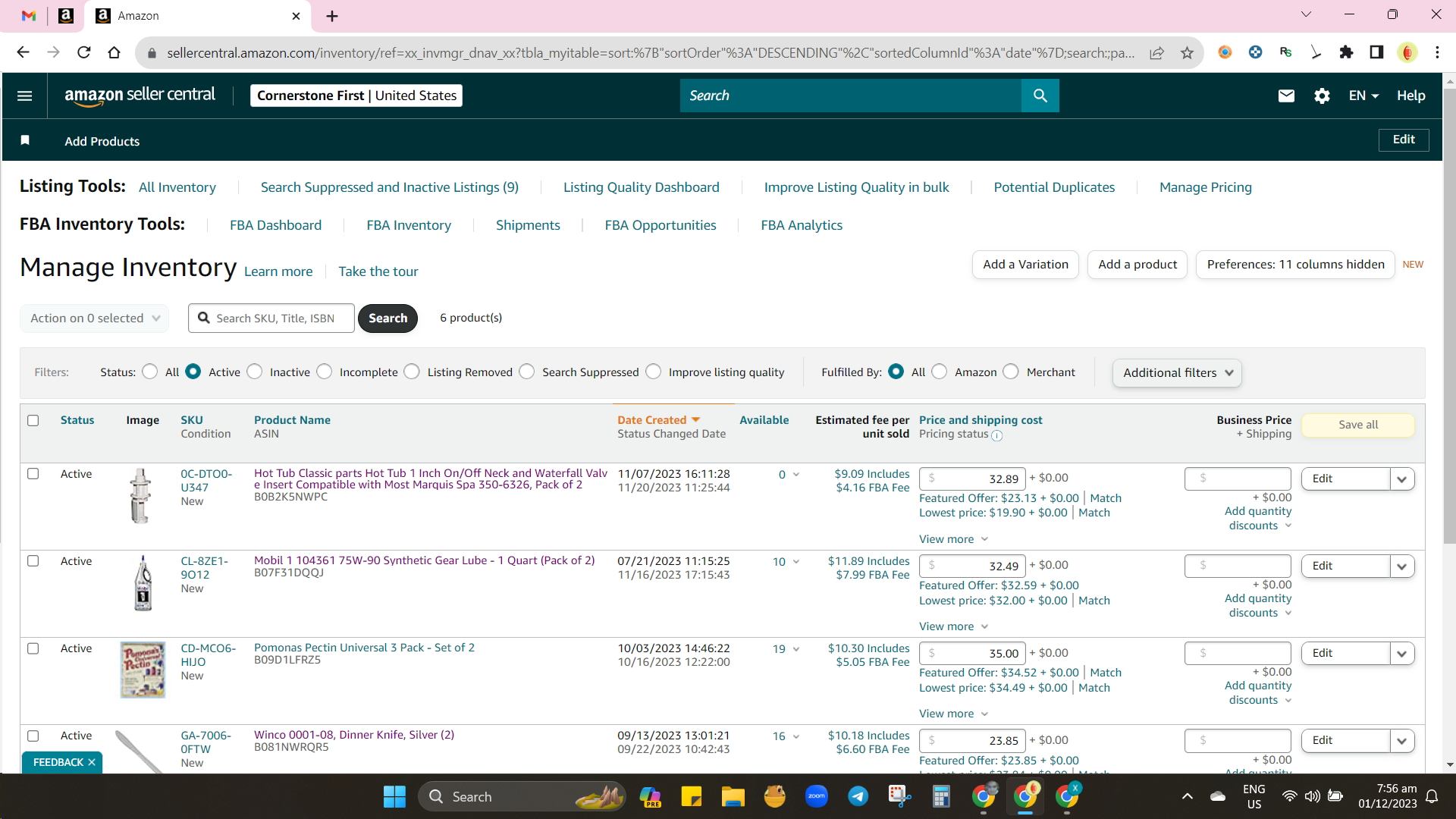Open Search Suppressed and Inactive Listings
The image size is (1456, 819).
point(390,187)
